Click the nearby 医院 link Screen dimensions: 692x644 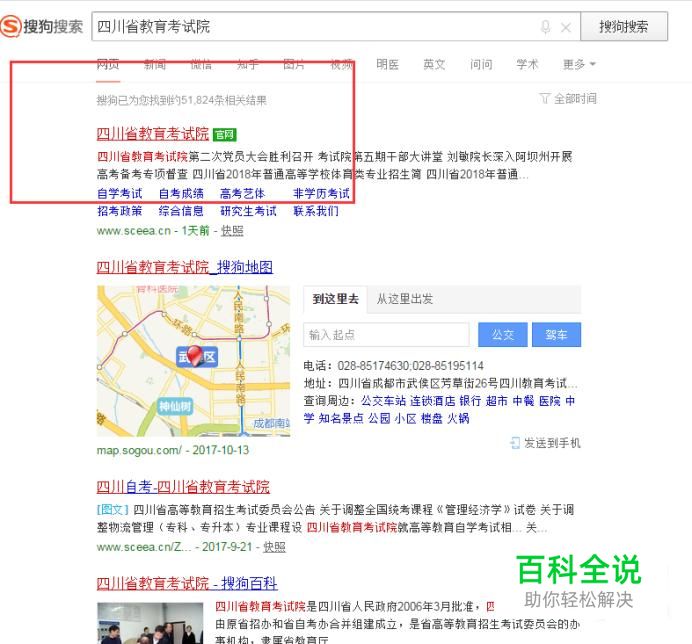pyautogui.click(x=550, y=401)
